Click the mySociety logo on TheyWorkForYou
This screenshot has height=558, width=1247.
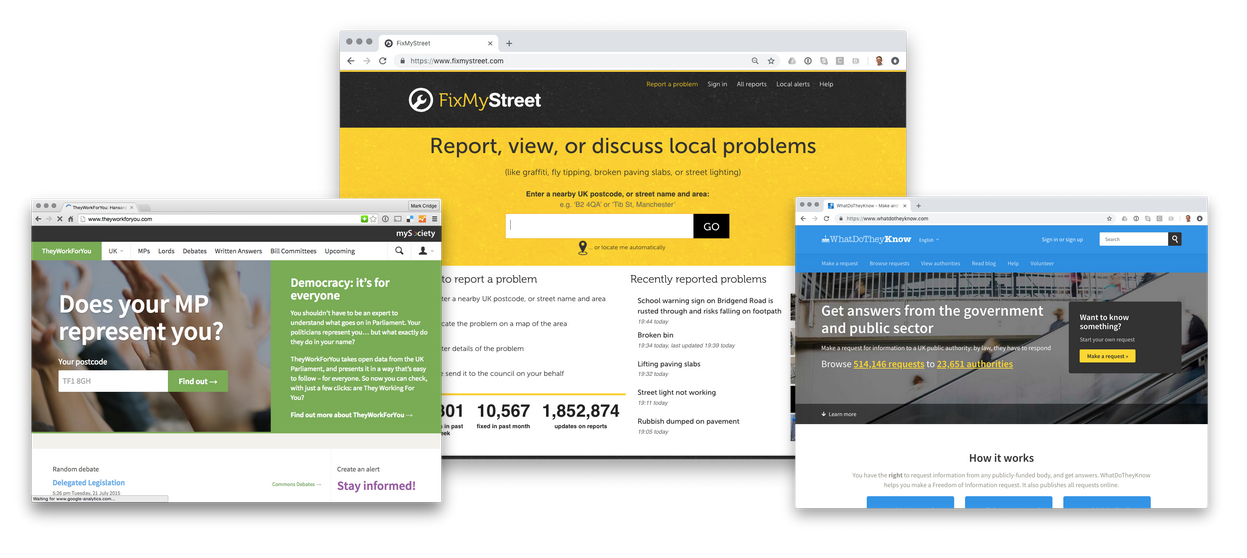point(415,234)
